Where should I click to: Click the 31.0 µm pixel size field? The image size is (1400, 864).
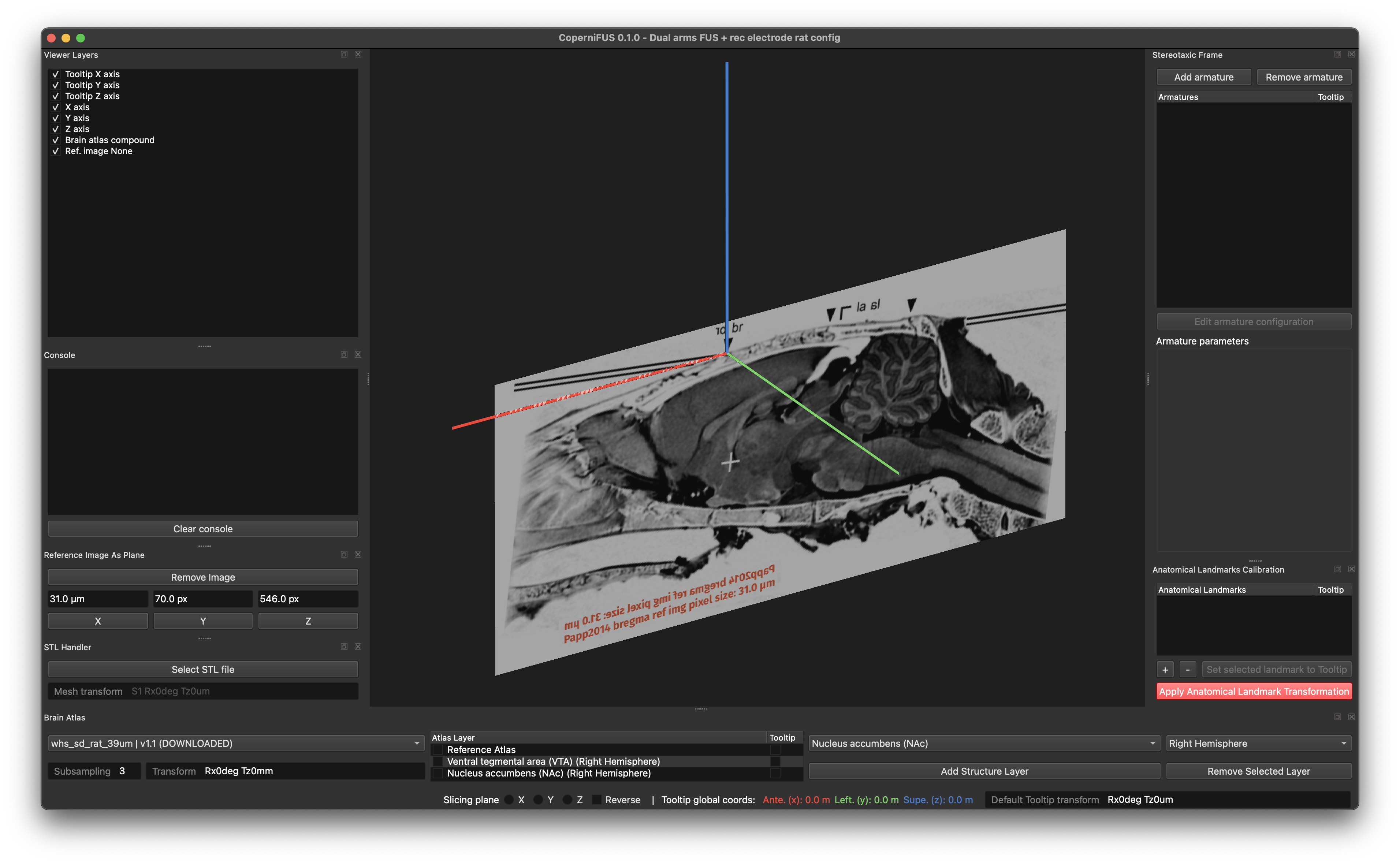pyautogui.click(x=98, y=599)
